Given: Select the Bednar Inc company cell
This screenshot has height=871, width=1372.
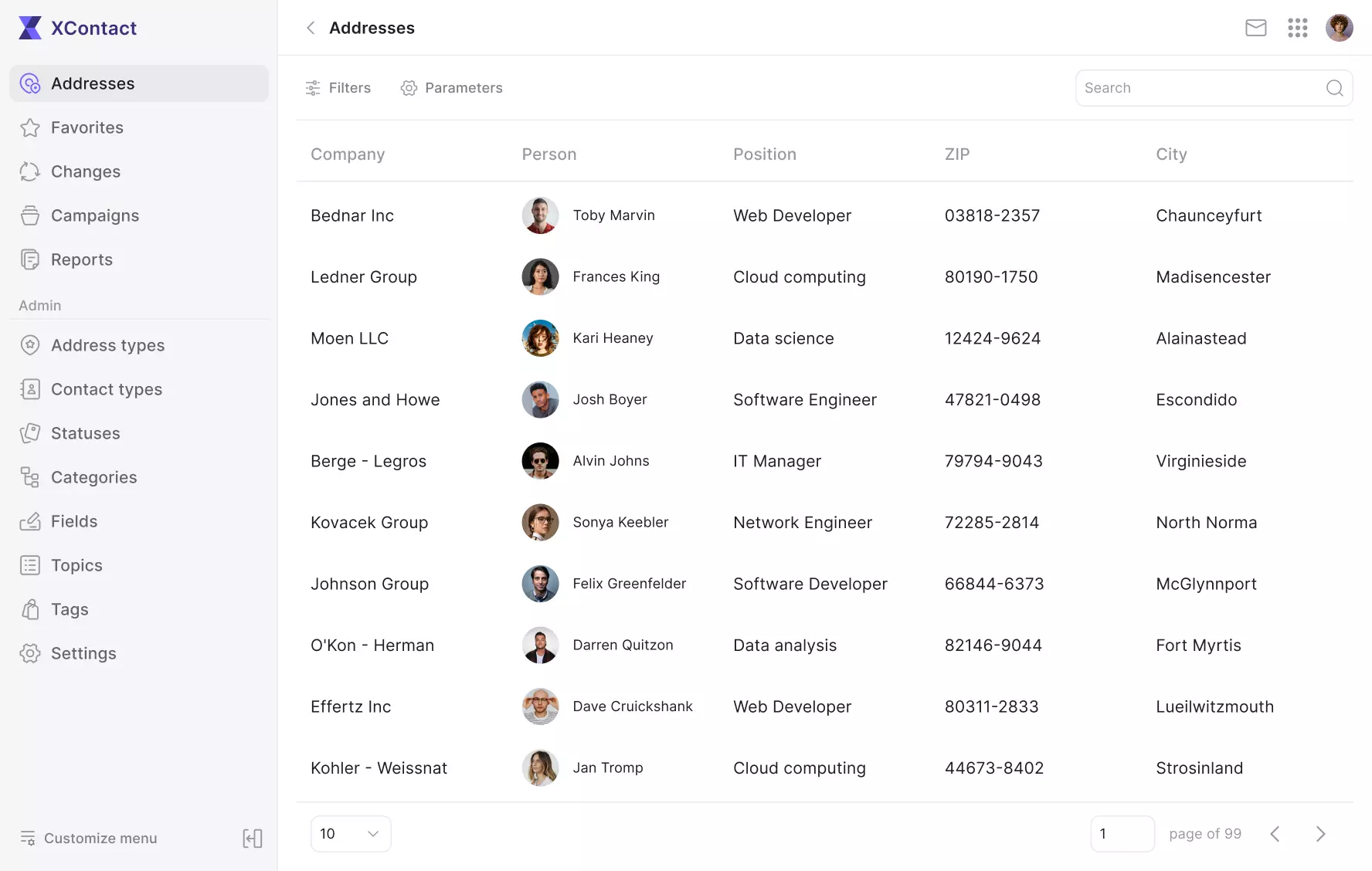Looking at the screenshot, I should pyautogui.click(x=352, y=215).
